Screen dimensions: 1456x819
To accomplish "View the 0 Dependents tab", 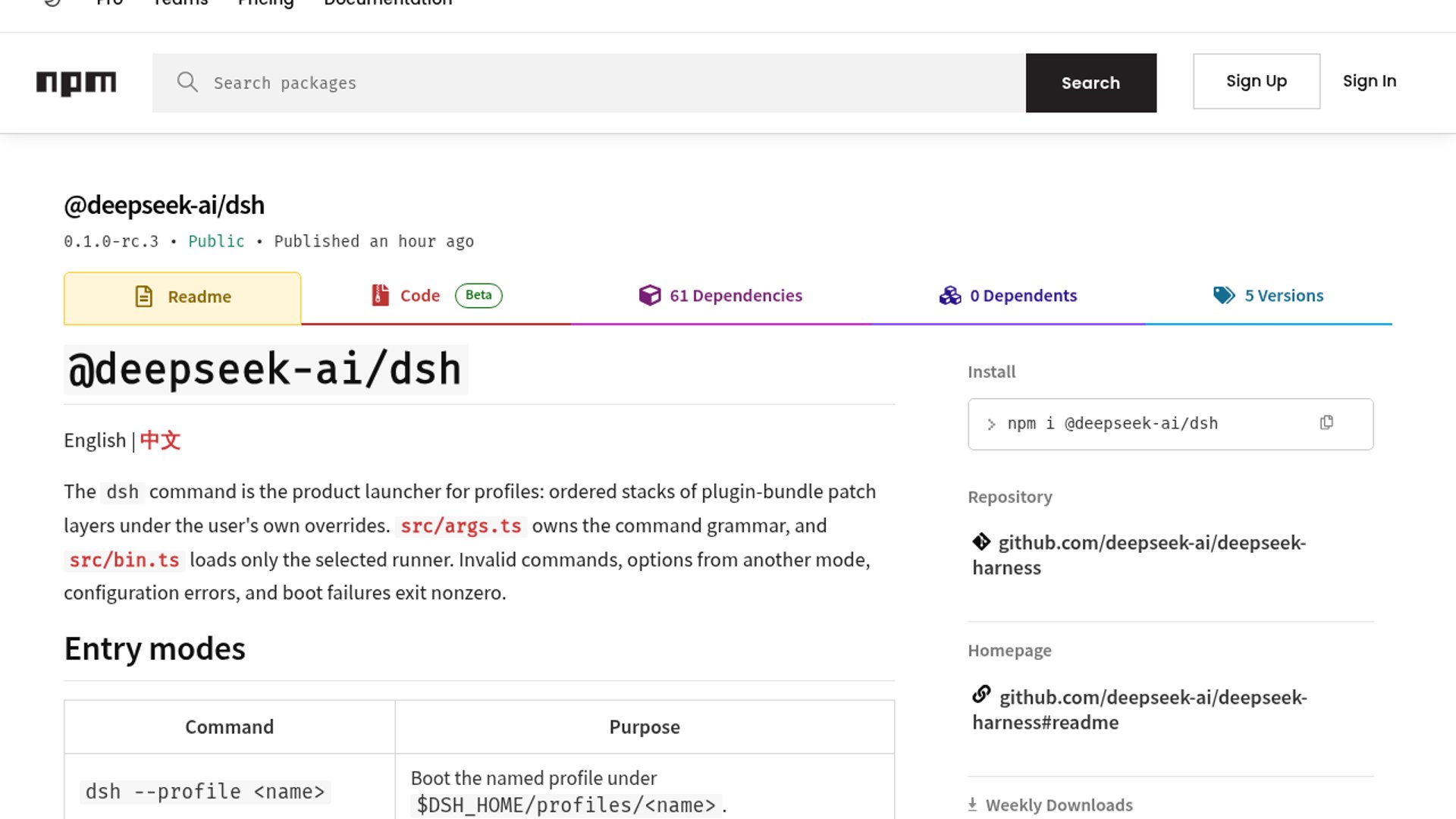I will (1008, 296).
